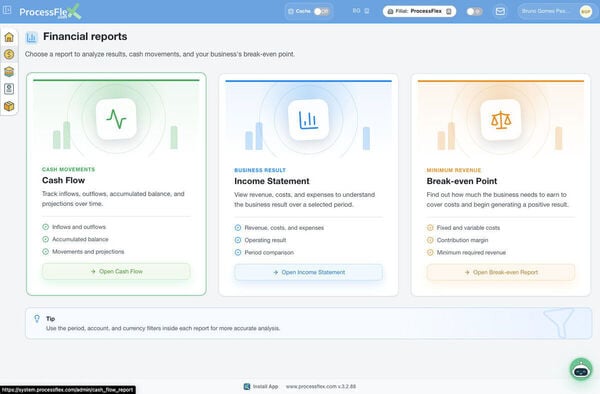Click the Financial reports page heading

[85, 36]
